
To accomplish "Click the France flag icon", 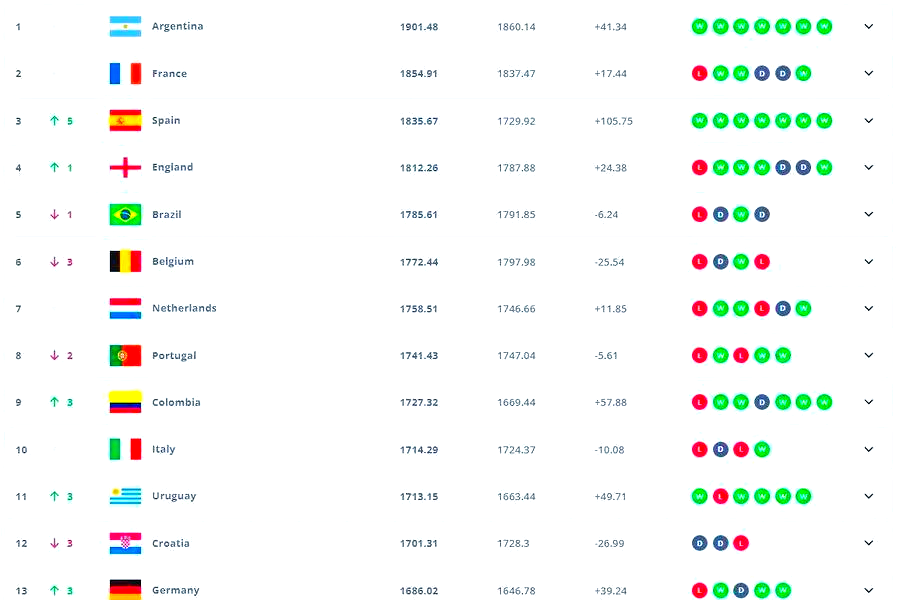I will pos(125,74).
